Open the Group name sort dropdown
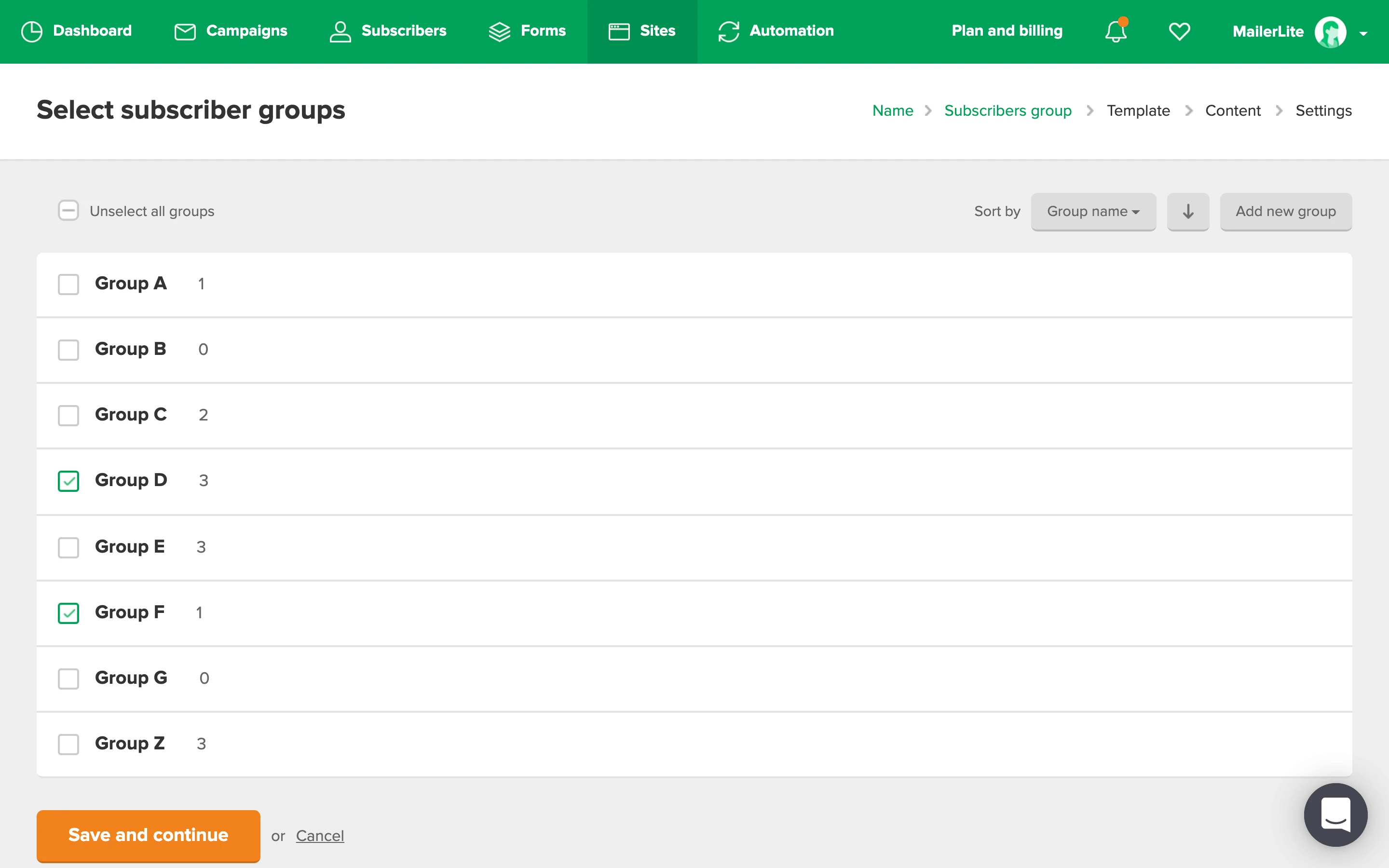Image resolution: width=1389 pixels, height=868 pixels. coord(1093,211)
